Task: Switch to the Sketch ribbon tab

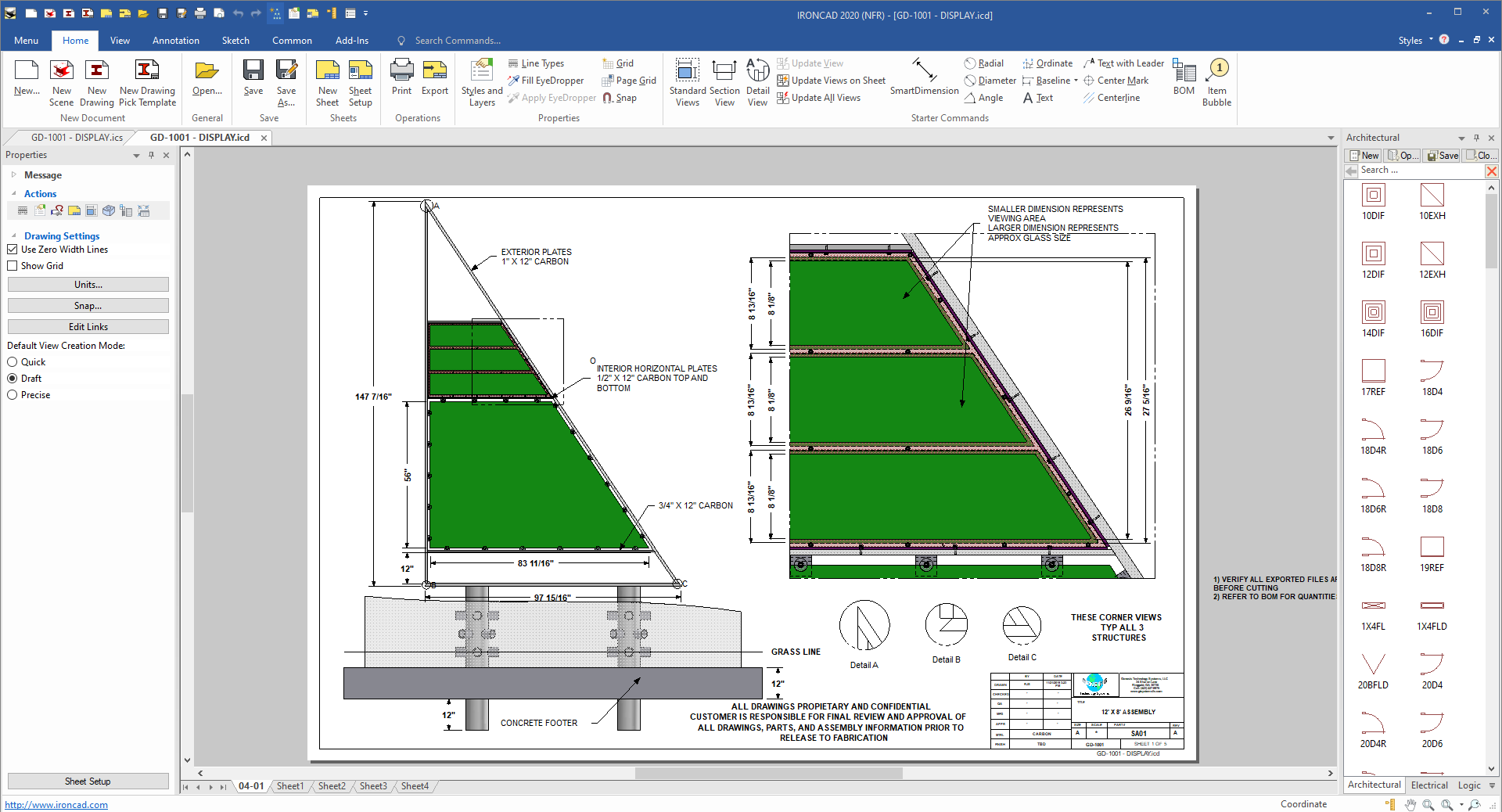Action: [235, 41]
